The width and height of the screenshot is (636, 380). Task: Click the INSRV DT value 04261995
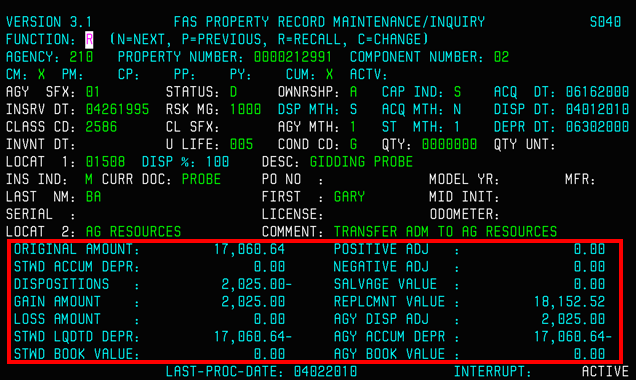coord(117,109)
